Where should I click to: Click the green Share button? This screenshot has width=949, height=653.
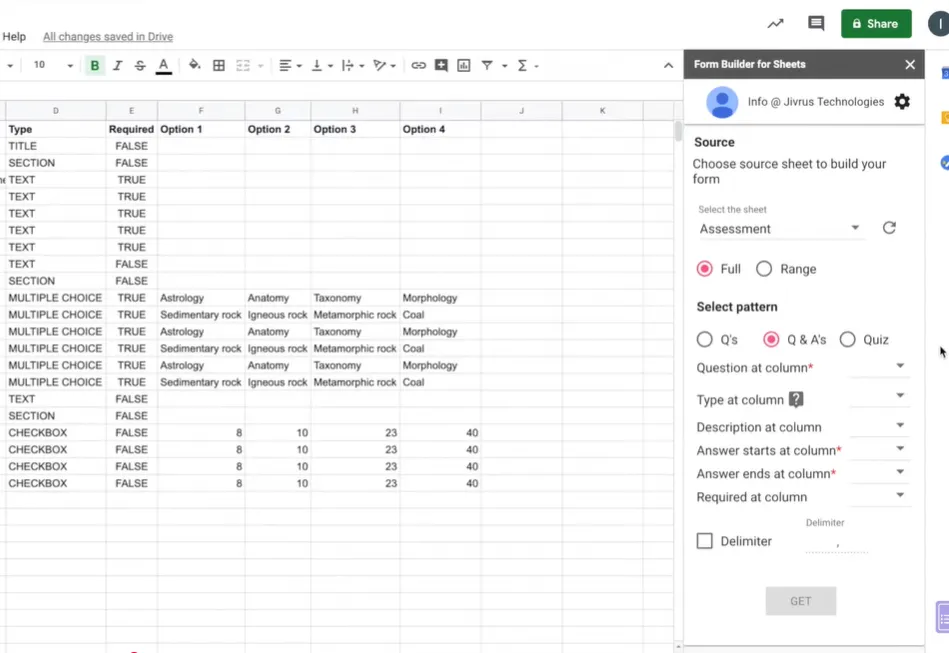click(876, 23)
